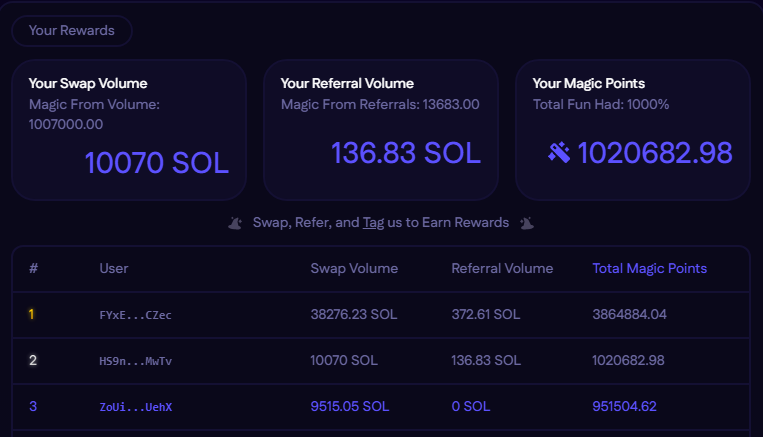Image resolution: width=763 pixels, height=437 pixels.
Task: Click 10070 SOL cell in HS9n...MwTv row
Action: pyautogui.click(x=344, y=360)
